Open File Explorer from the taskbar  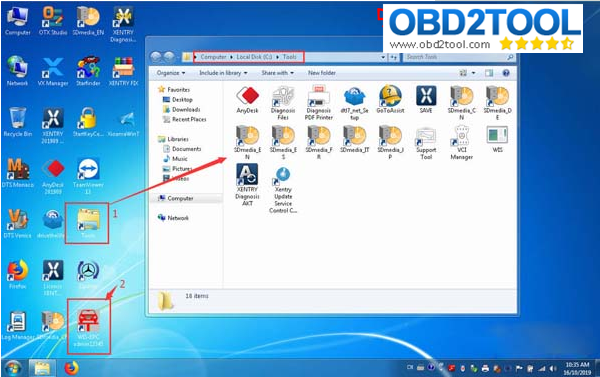pyautogui.click(x=42, y=368)
